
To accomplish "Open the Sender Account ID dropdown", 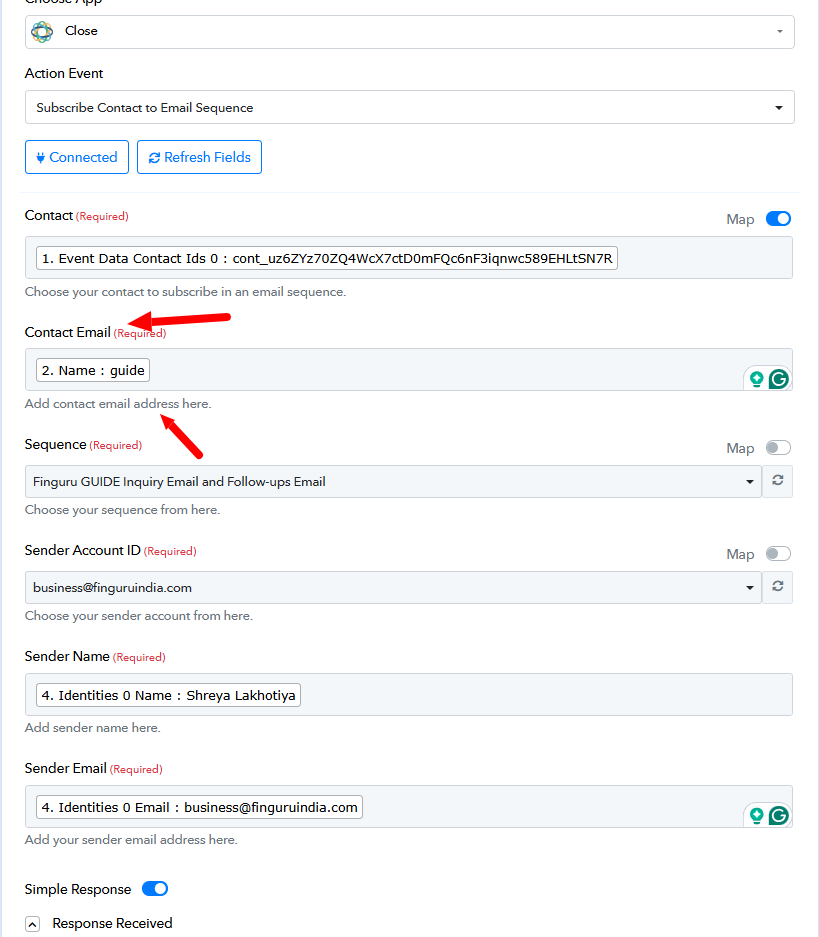I will 393,587.
